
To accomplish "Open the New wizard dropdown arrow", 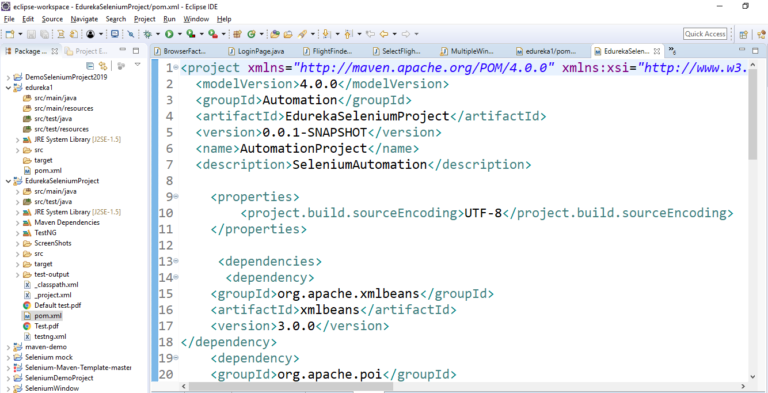I will coord(21,34).
